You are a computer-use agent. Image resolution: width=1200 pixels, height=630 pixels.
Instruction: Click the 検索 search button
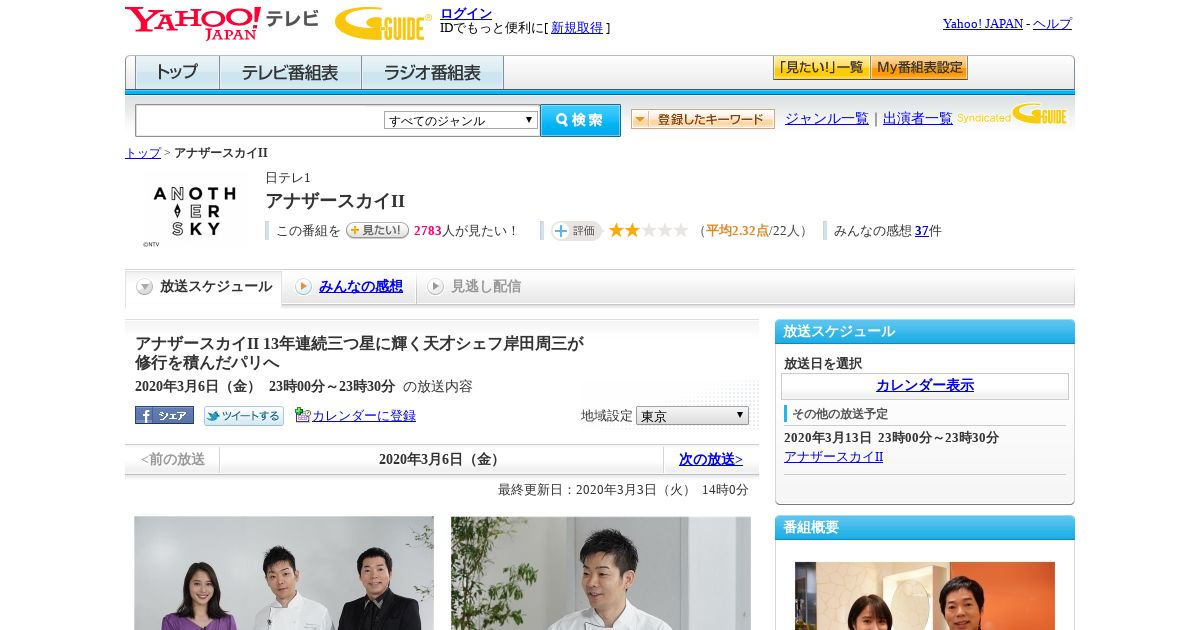point(580,120)
